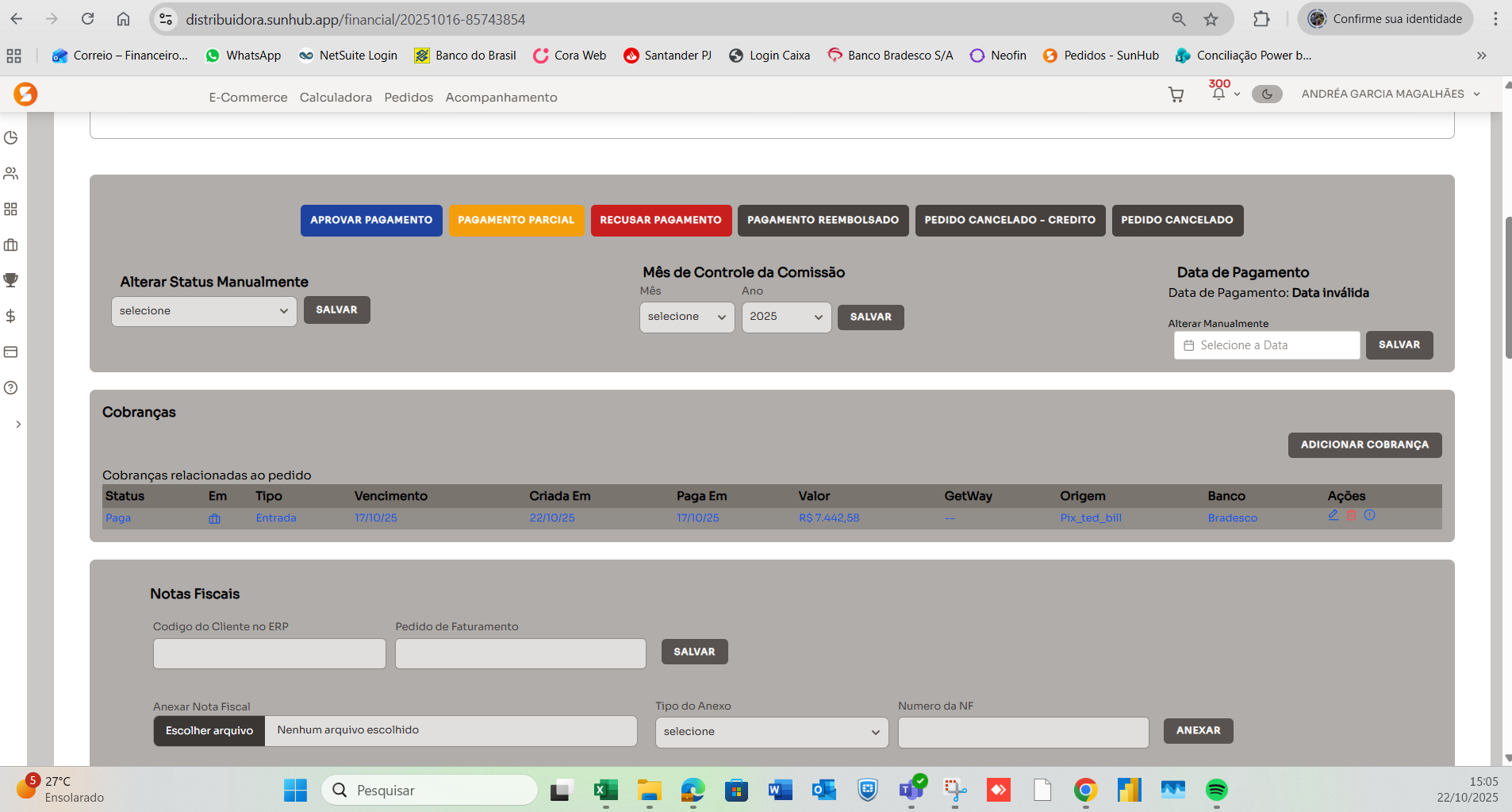Click the Selecione a Data field

pyautogui.click(x=1266, y=345)
